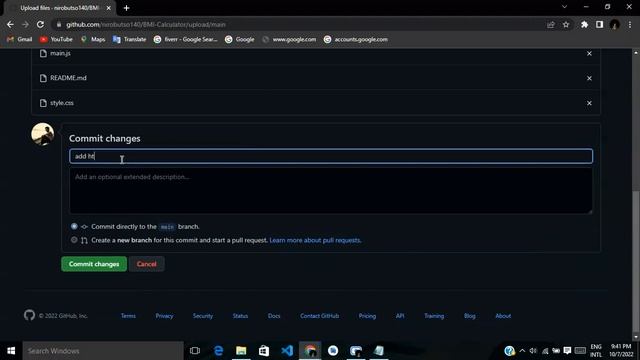
Task: Remove README.md from the upload list
Action: click(x=589, y=78)
